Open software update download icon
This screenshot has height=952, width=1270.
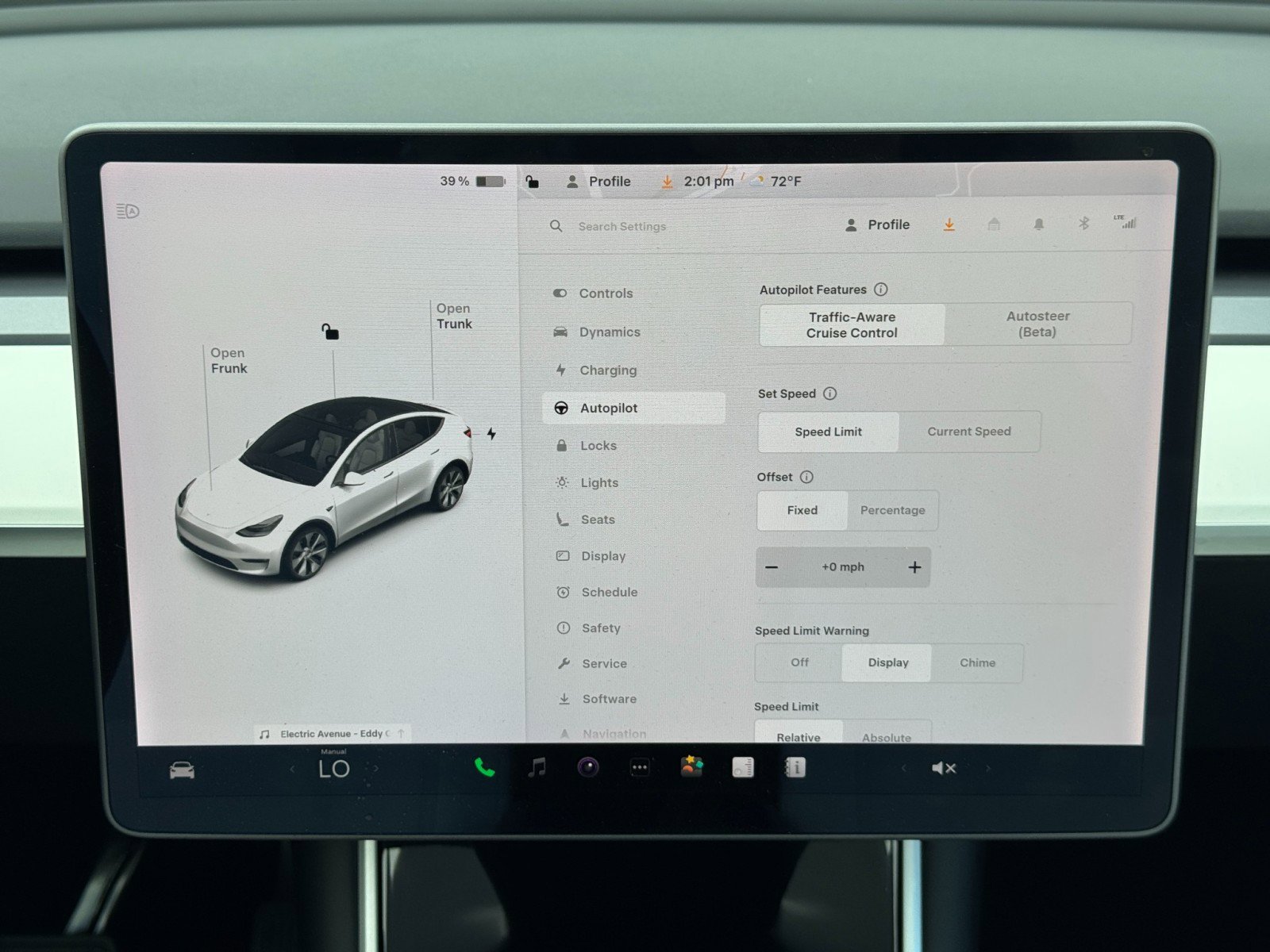pyautogui.click(x=949, y=225)
